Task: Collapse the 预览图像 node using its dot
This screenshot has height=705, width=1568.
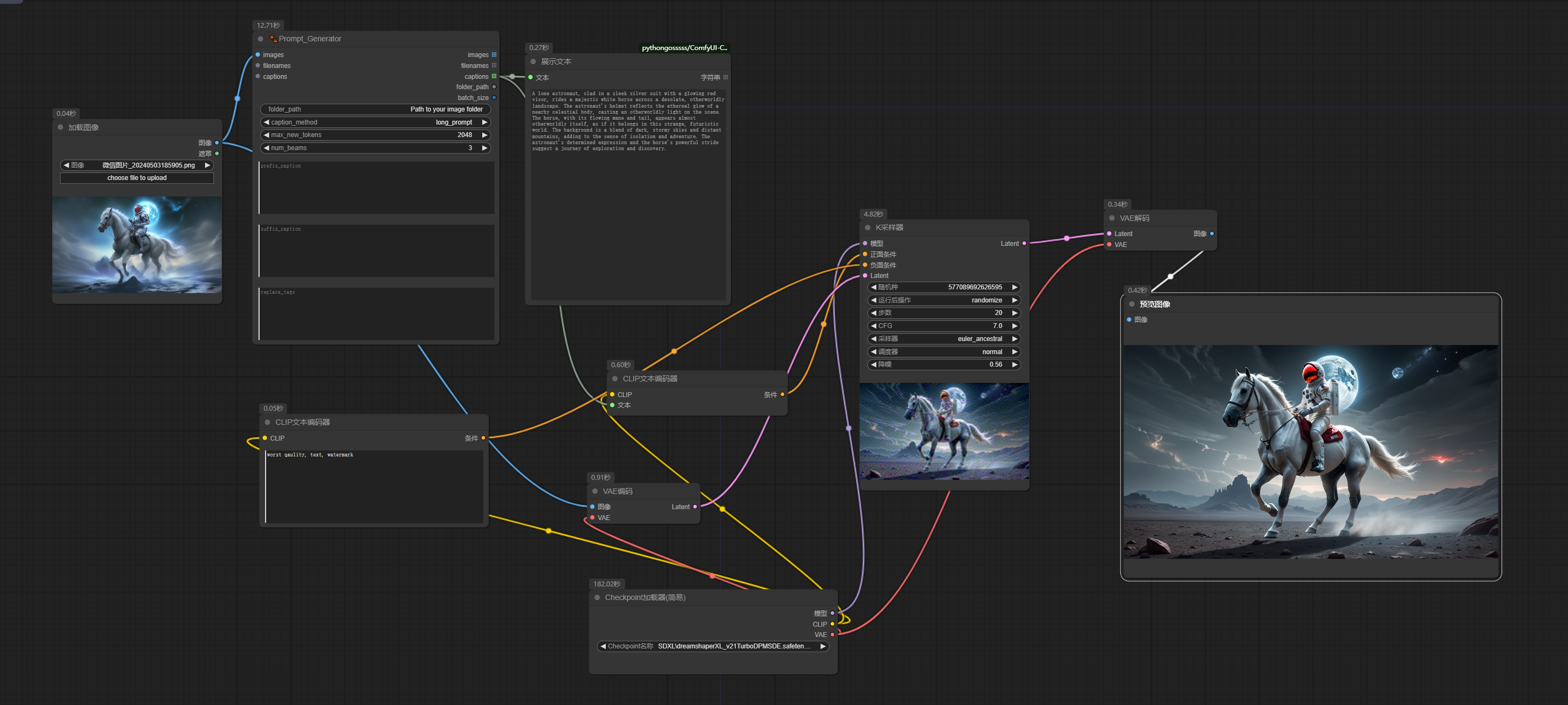Action: (1132, 304)
